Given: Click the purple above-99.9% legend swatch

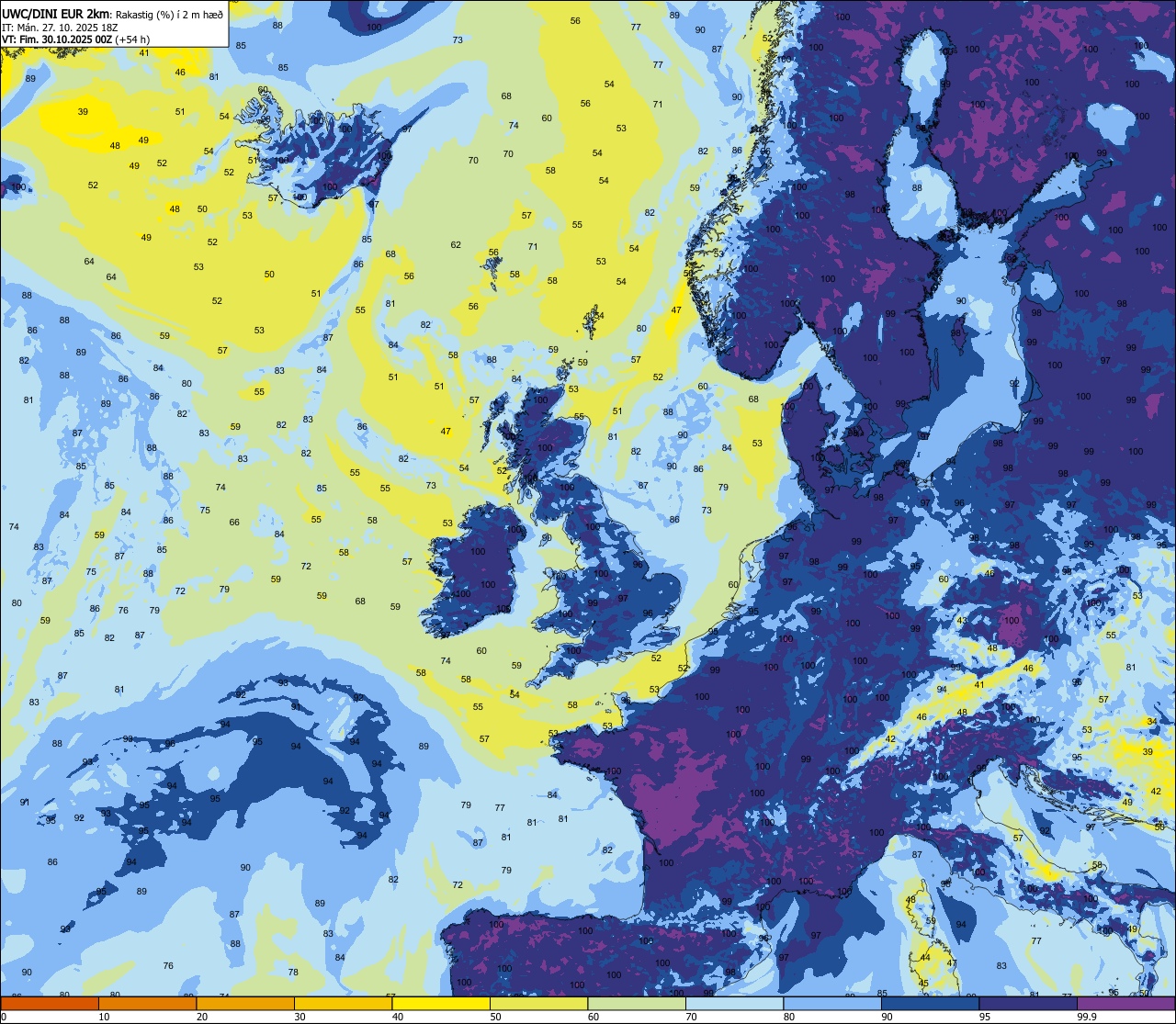Looking at the screenshot, I should [1125, 1003].
